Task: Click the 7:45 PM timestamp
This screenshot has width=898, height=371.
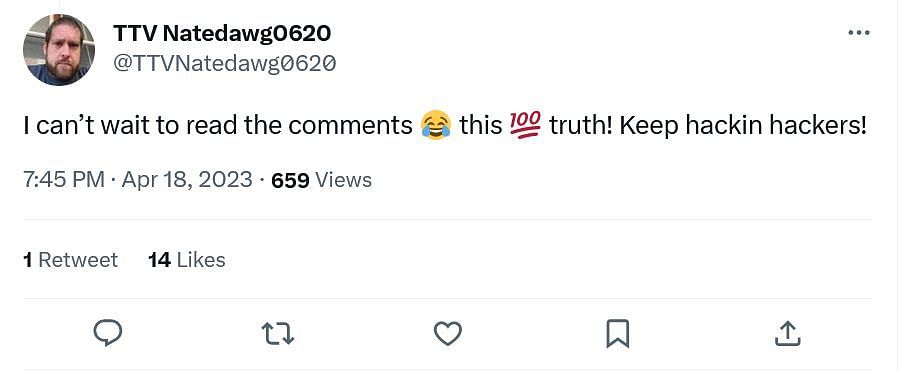Action: pos(64,180)
